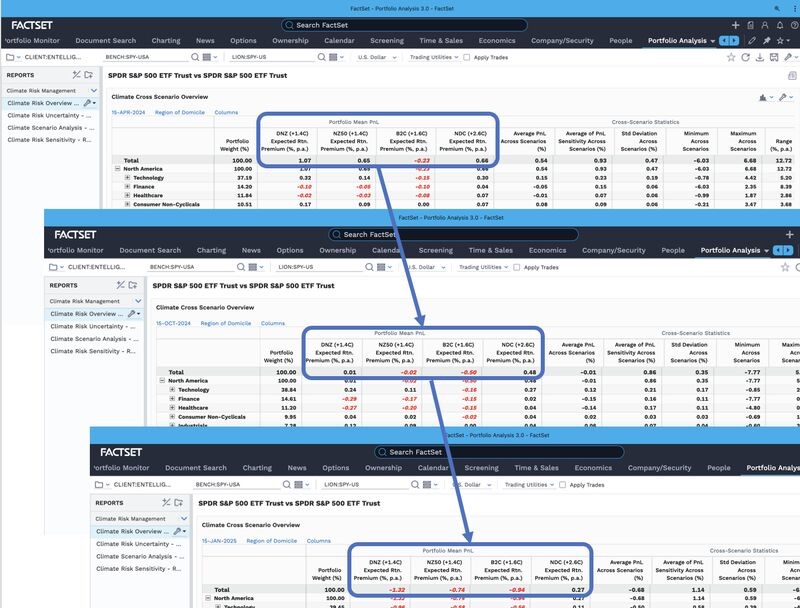The width and height of the screenshot is (800, 608).
Task: Click the LION:SPY-US field in the January 2025 window
Action: coord(365,485)
